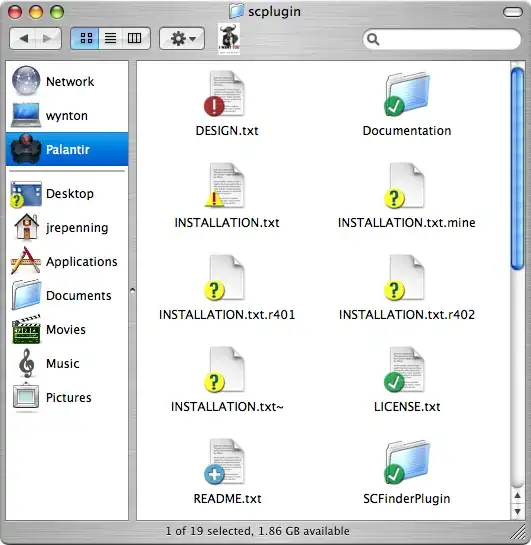Click the INSTALLATION.txt.mine unversioned file
Screen dimensions: 531x545
(405, 186)
